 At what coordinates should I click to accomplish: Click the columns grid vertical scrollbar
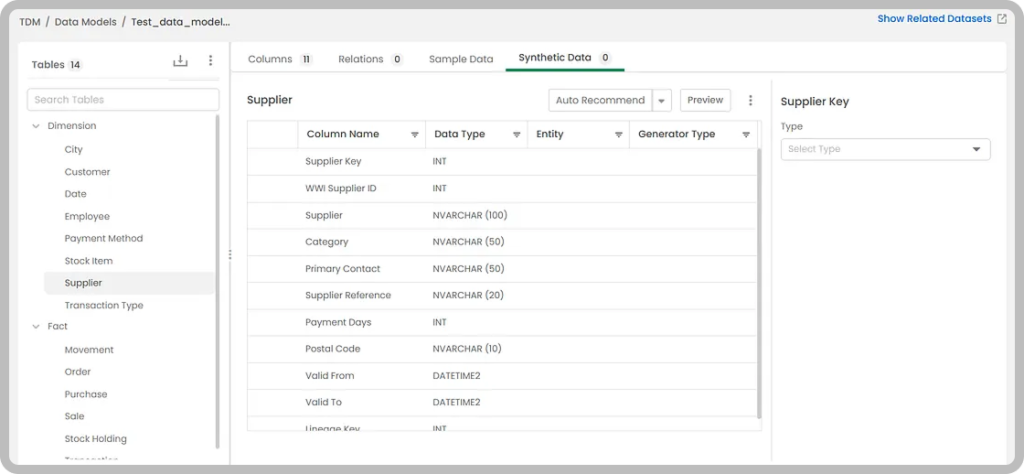pyautogui.click(x=759, y=283)
